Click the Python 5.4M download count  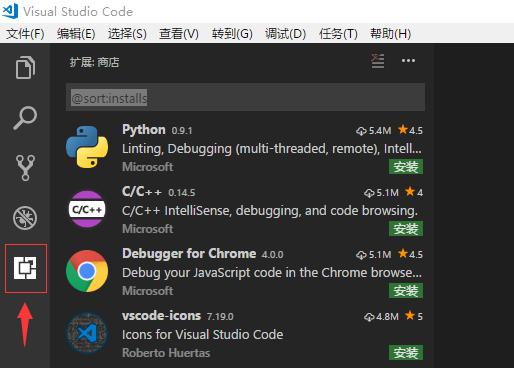click(x=373, y=131)
